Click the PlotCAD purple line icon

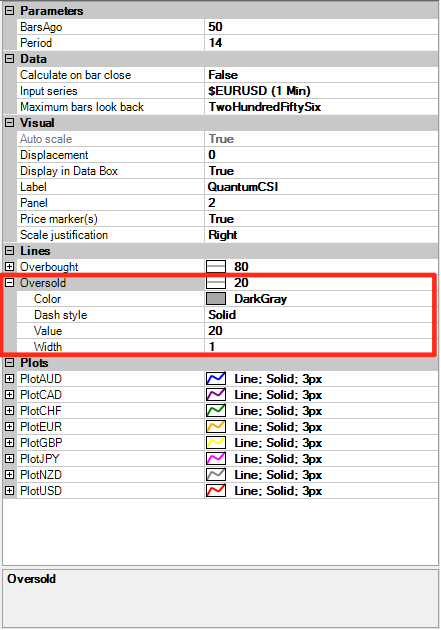point(216,395)
